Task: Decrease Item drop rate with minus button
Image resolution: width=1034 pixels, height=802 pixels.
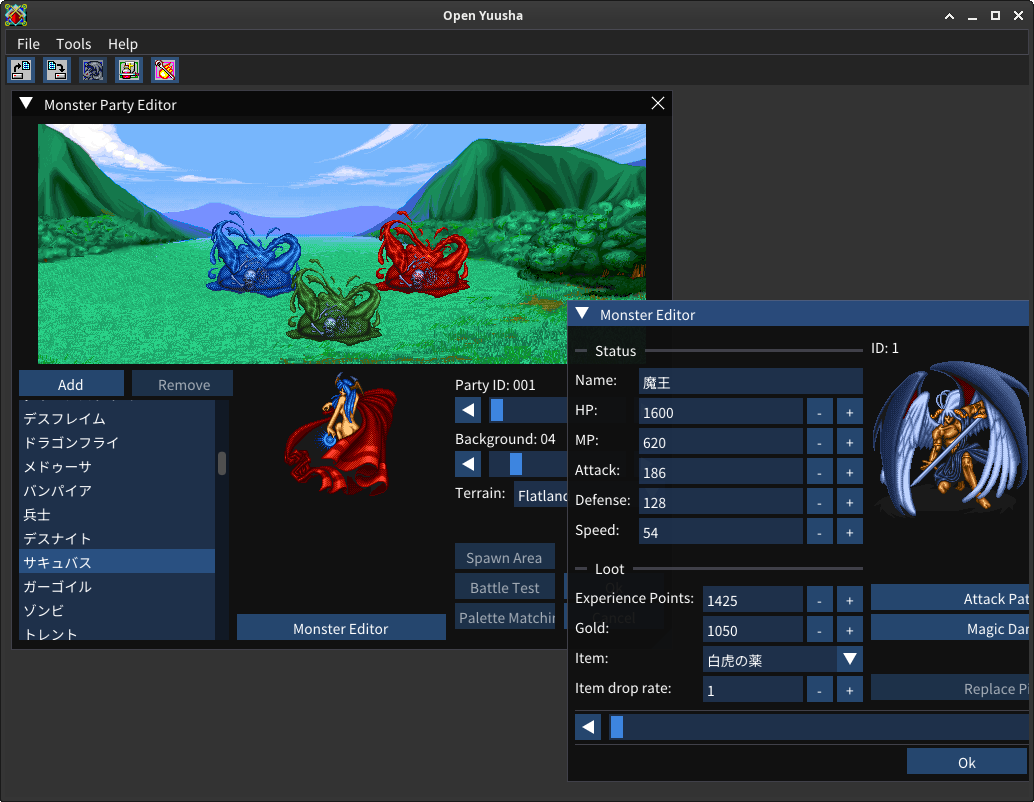Action: [x=819, y=690]
